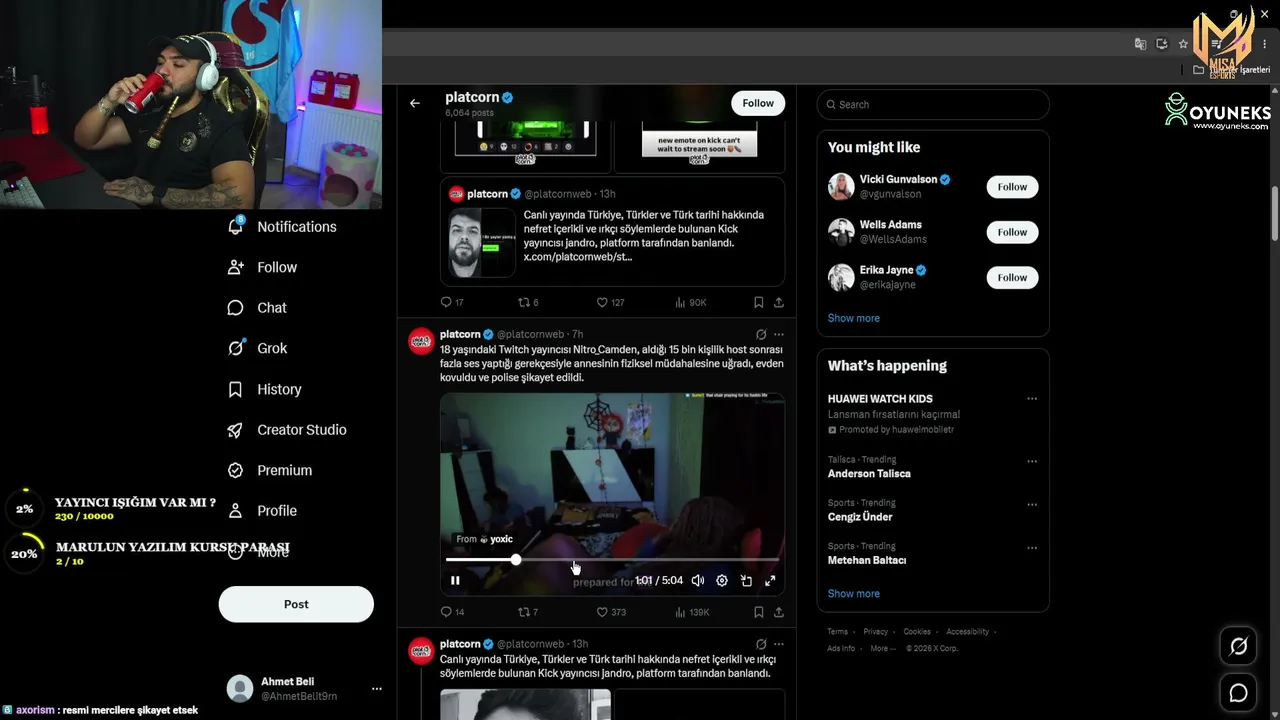Show more trends under What's happening

pos(854,594)
